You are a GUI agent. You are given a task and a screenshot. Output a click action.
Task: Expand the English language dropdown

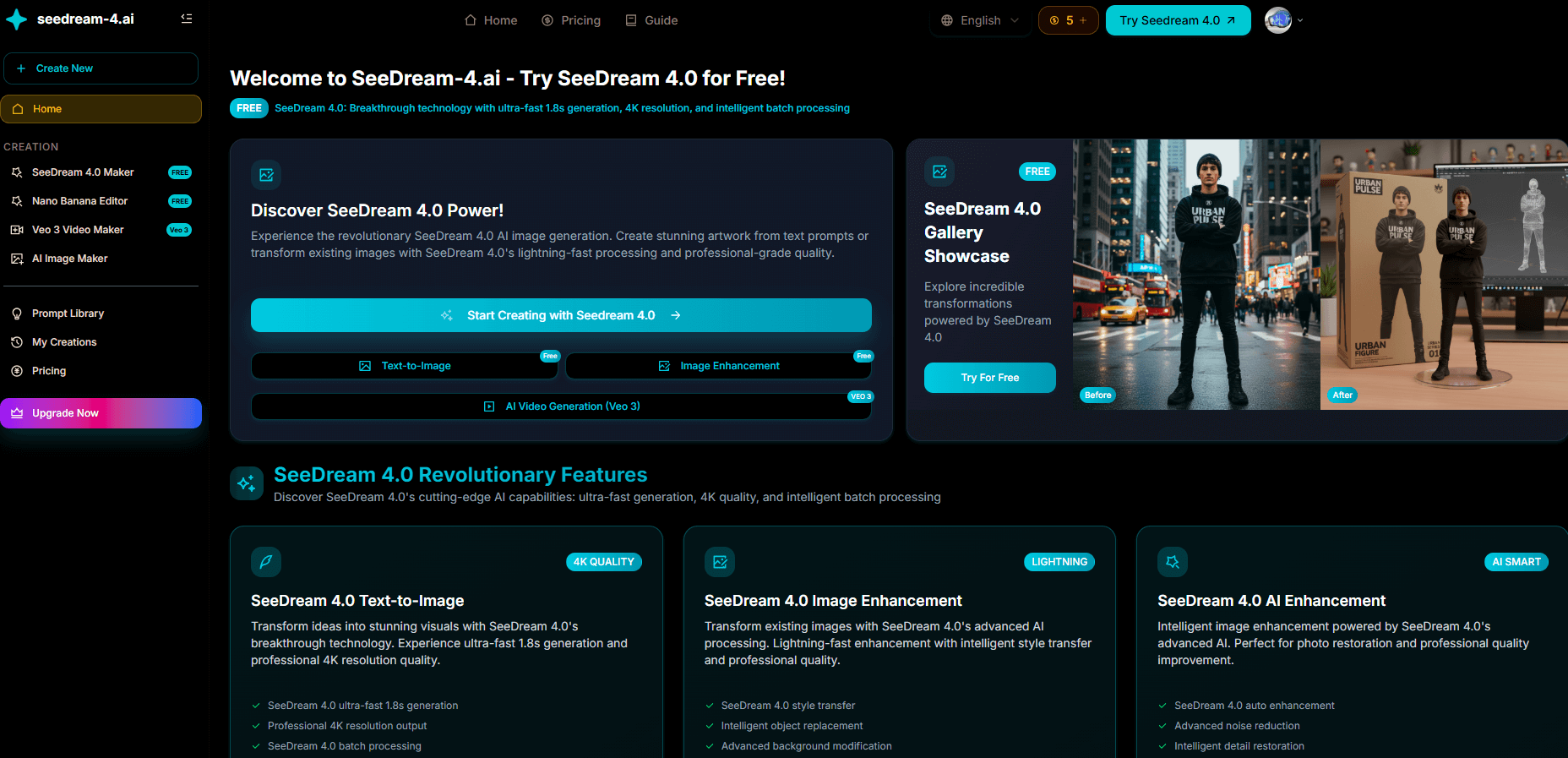pyautogui.click(x=980, y=20)
